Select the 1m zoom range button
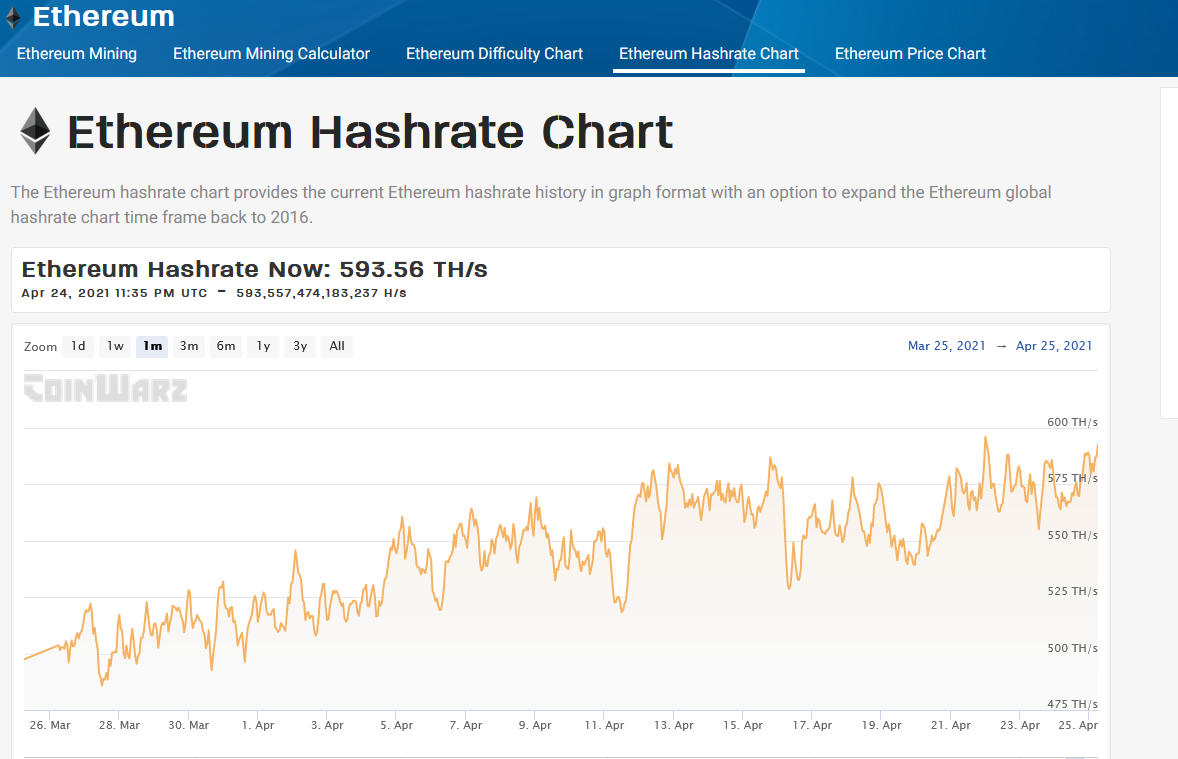This screenshot has width=1178, height=759. (152, 346)
